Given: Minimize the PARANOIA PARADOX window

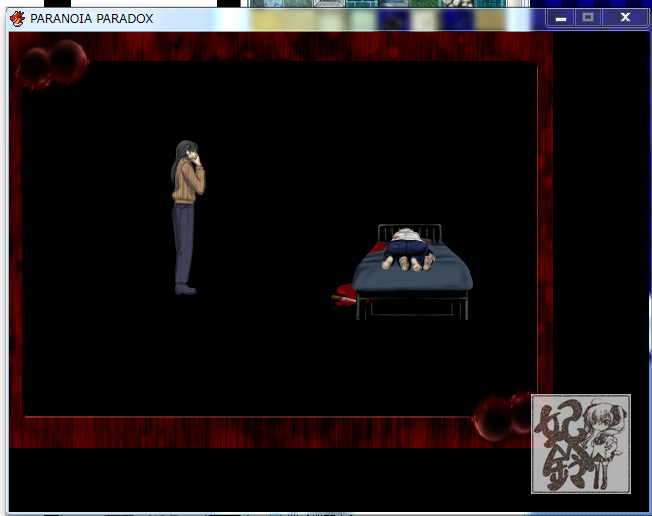Looking at the screenshot, I should 561,18.
